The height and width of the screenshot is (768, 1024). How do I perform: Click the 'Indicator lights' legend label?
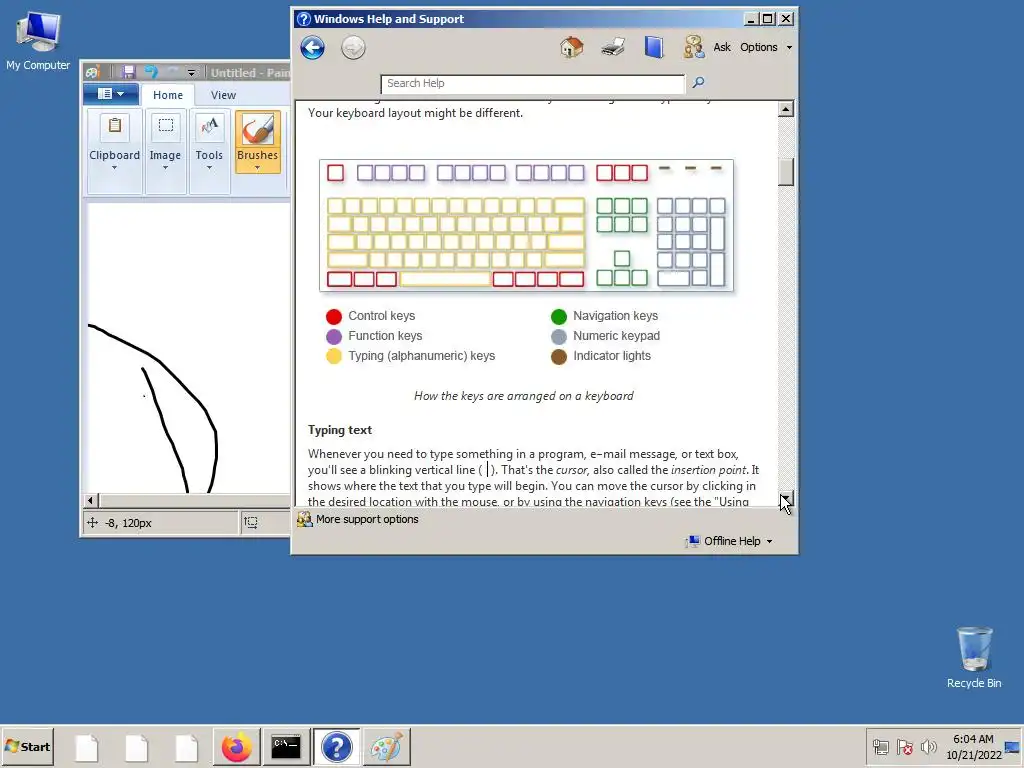click(612, 356)
